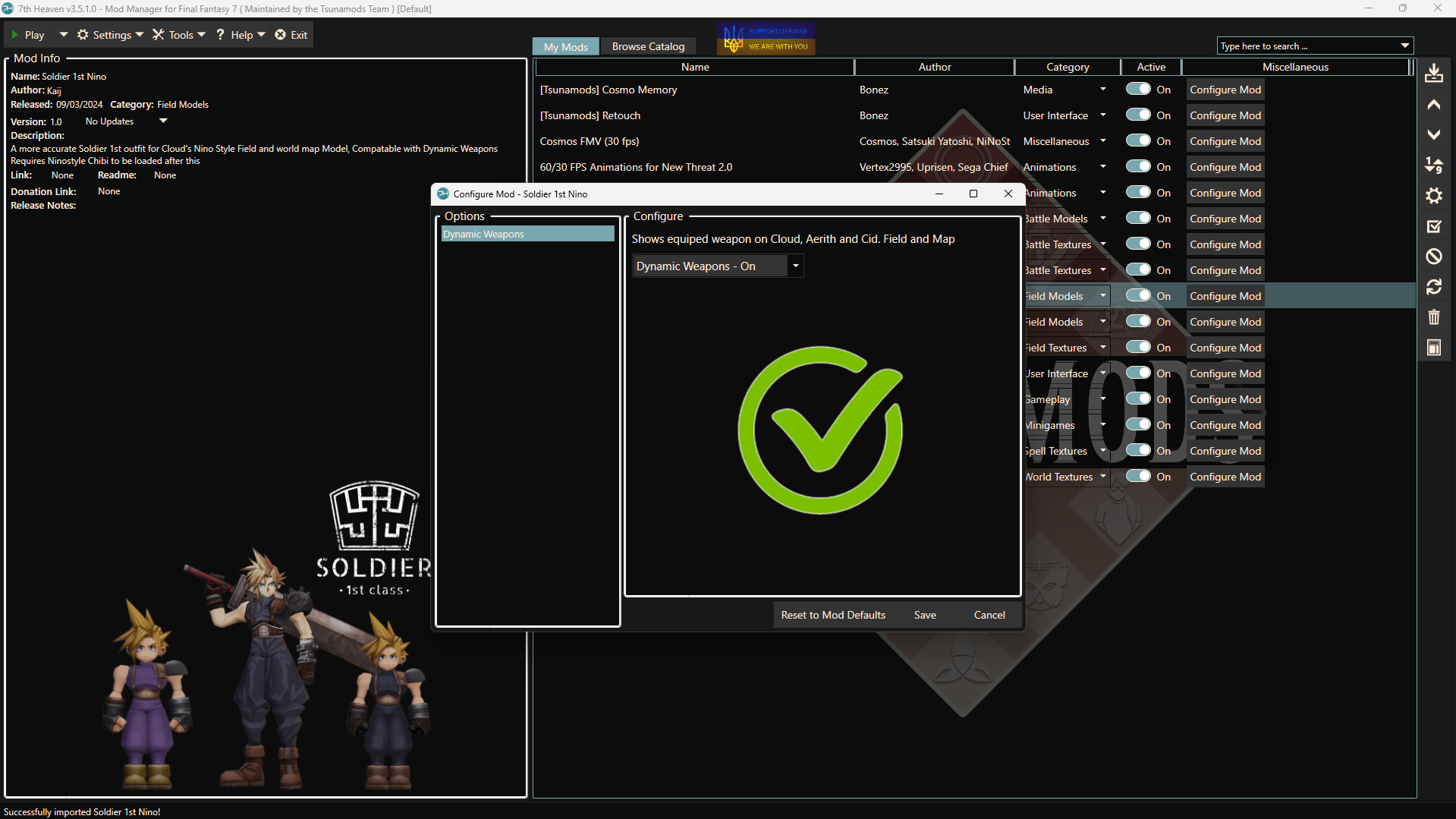Click the trash uninstall mod icon

(1433, 317)
